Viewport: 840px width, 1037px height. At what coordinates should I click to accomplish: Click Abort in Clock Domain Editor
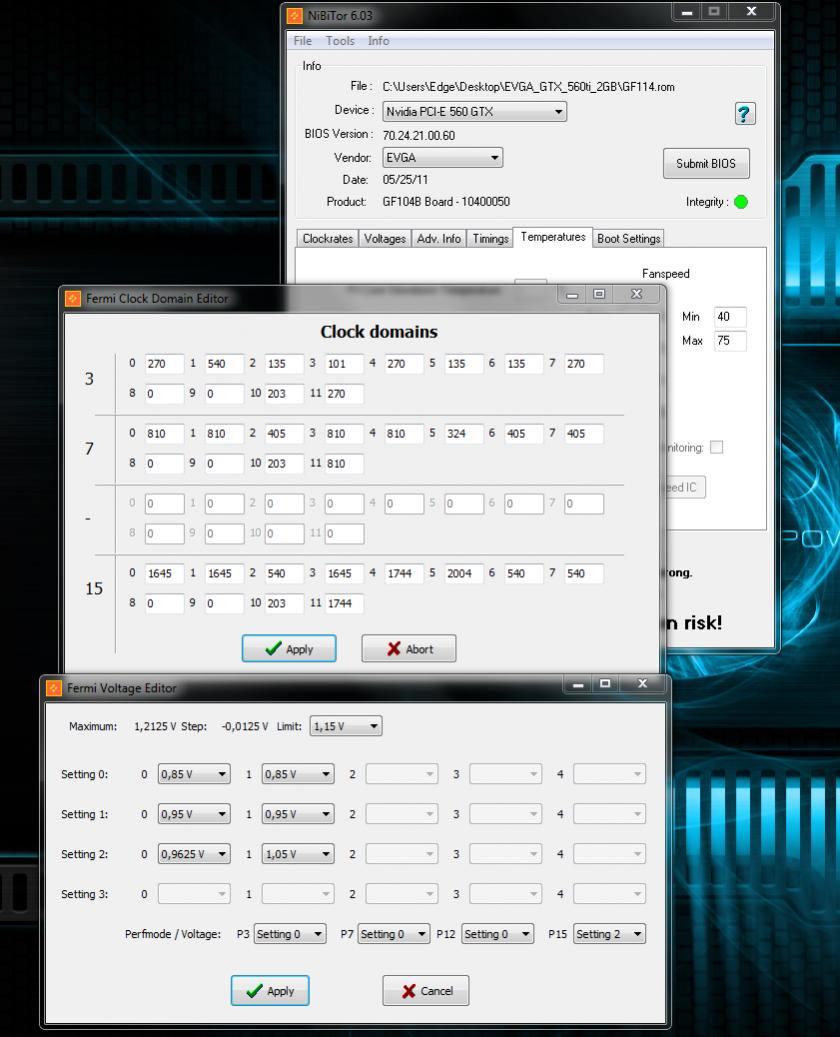[x=409, y=649]
